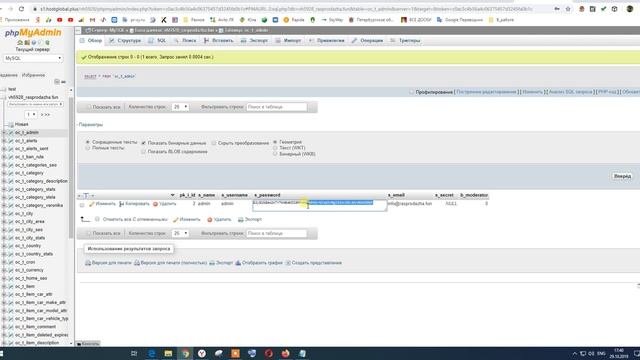This screenshot has height=360, width=640.
Task: Open the MySQL server dropdown
Action: 33,58
